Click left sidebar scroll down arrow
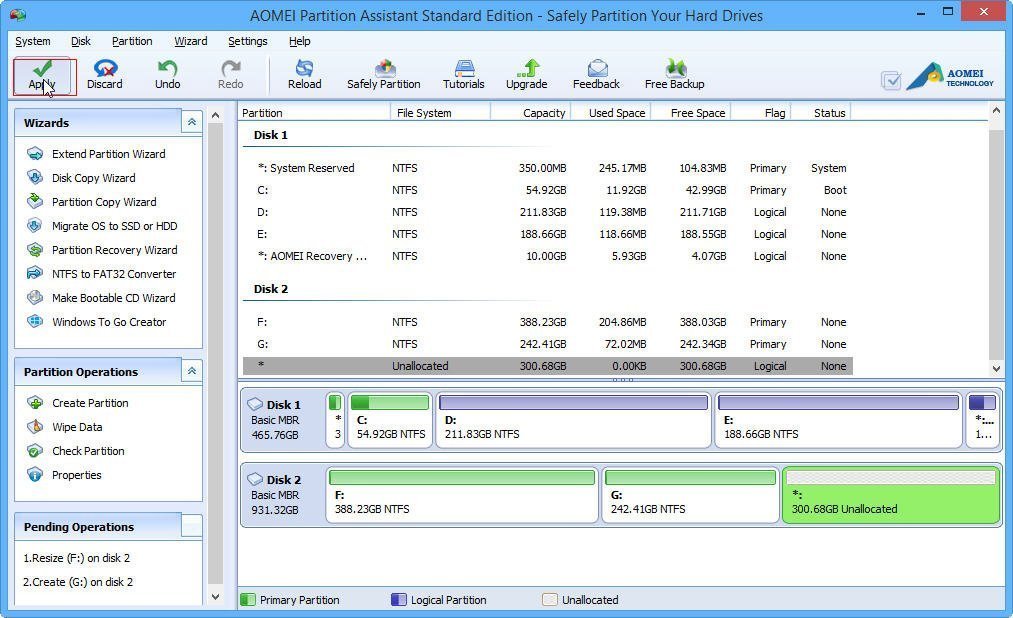The height and width of the screenshot is (618, 1013). coord(216,597)
